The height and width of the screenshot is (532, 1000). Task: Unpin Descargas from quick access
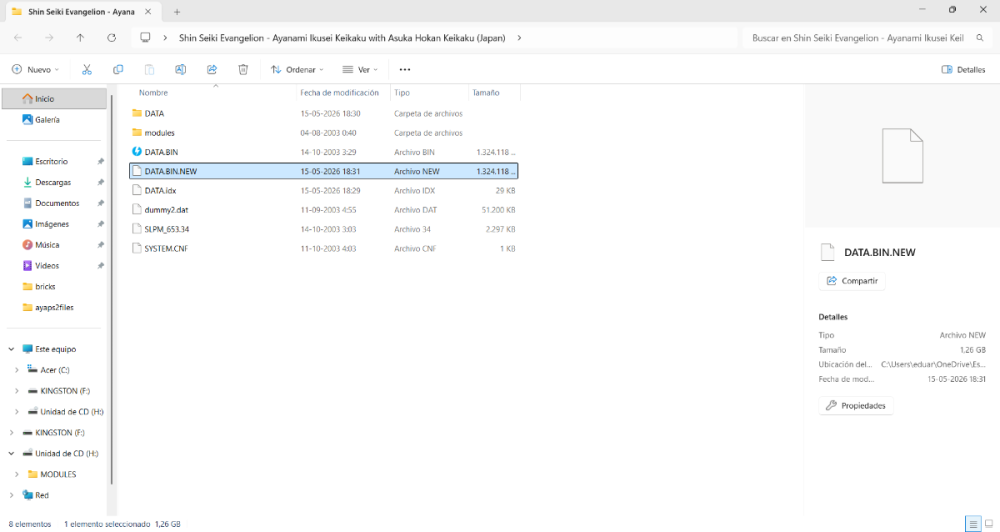click(x=101, y=182)
